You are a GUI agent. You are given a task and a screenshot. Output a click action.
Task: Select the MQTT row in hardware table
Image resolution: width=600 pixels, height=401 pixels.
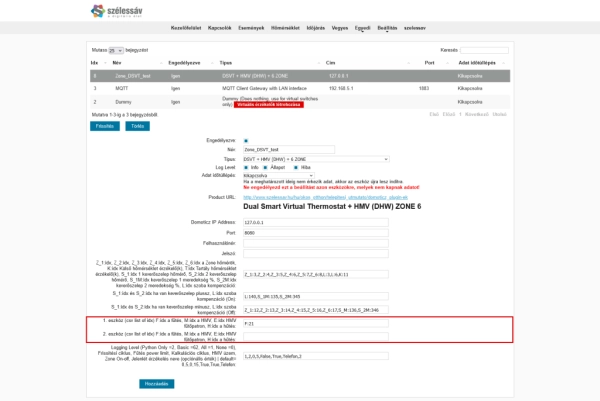tap(300, 88)
